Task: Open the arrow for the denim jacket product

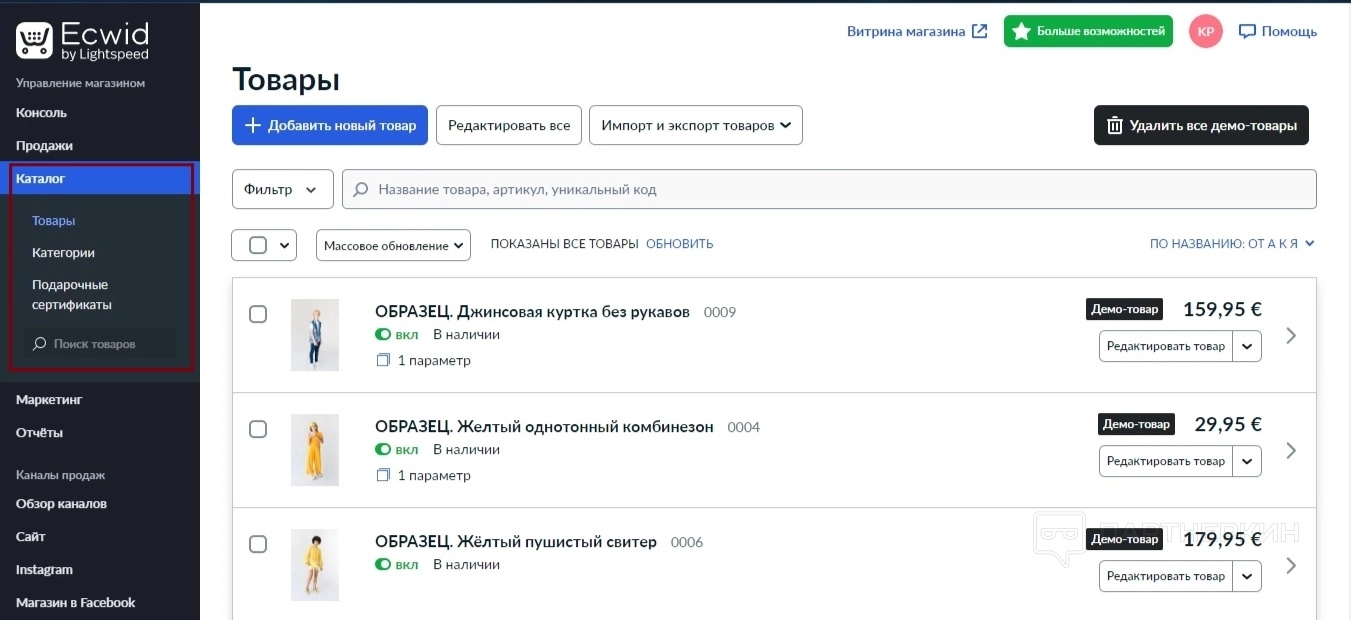Action: tap(1291, 335)
